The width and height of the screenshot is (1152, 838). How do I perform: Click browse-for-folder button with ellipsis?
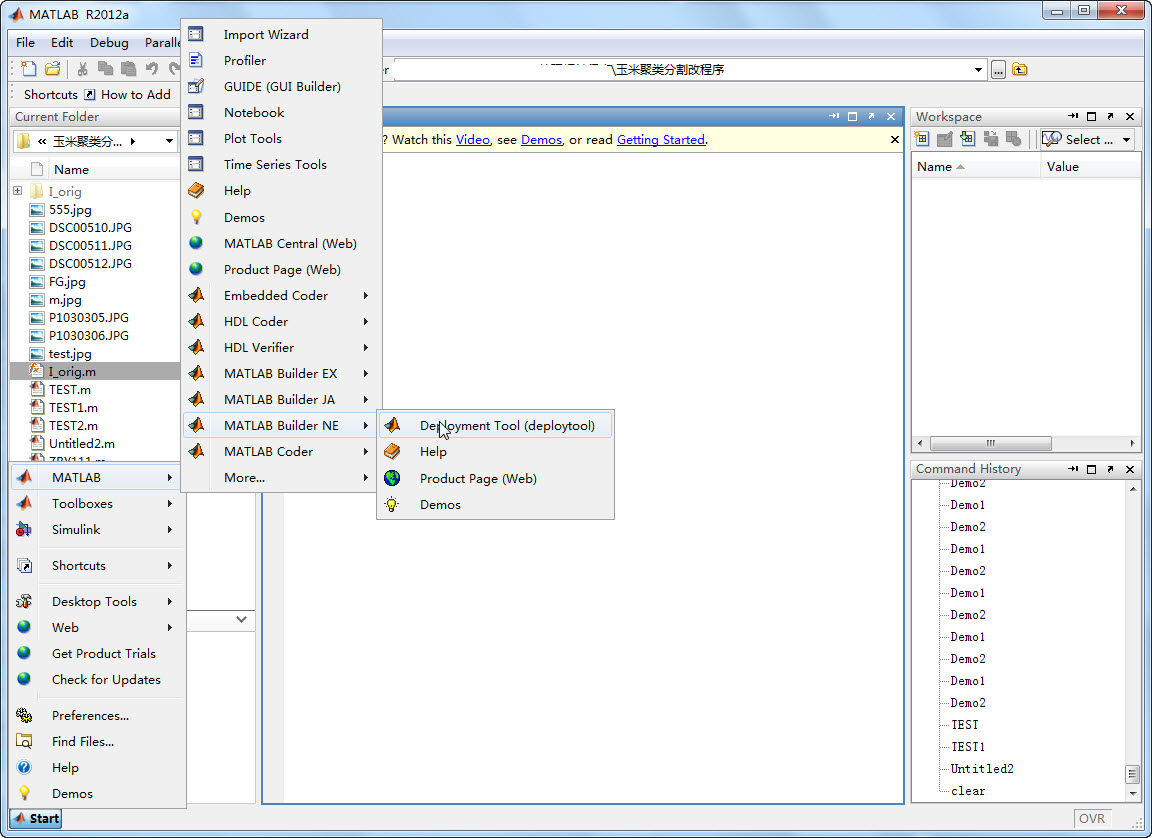pyautogui.click(x=998, y=70)
